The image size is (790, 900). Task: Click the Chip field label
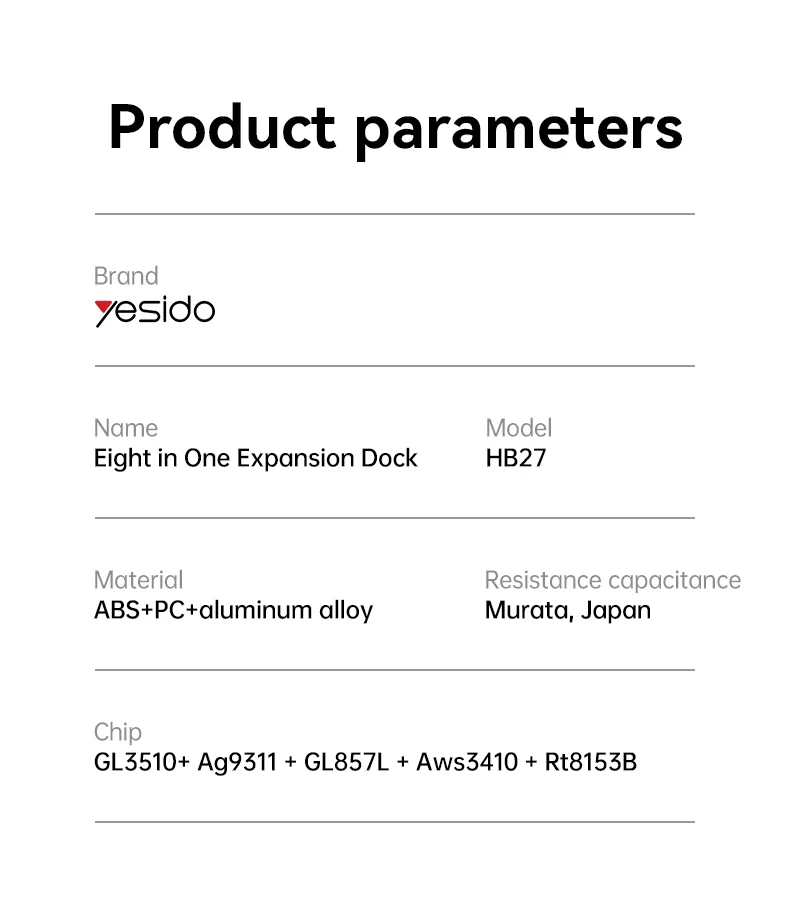pyautogui.click(x=118, y=732)
